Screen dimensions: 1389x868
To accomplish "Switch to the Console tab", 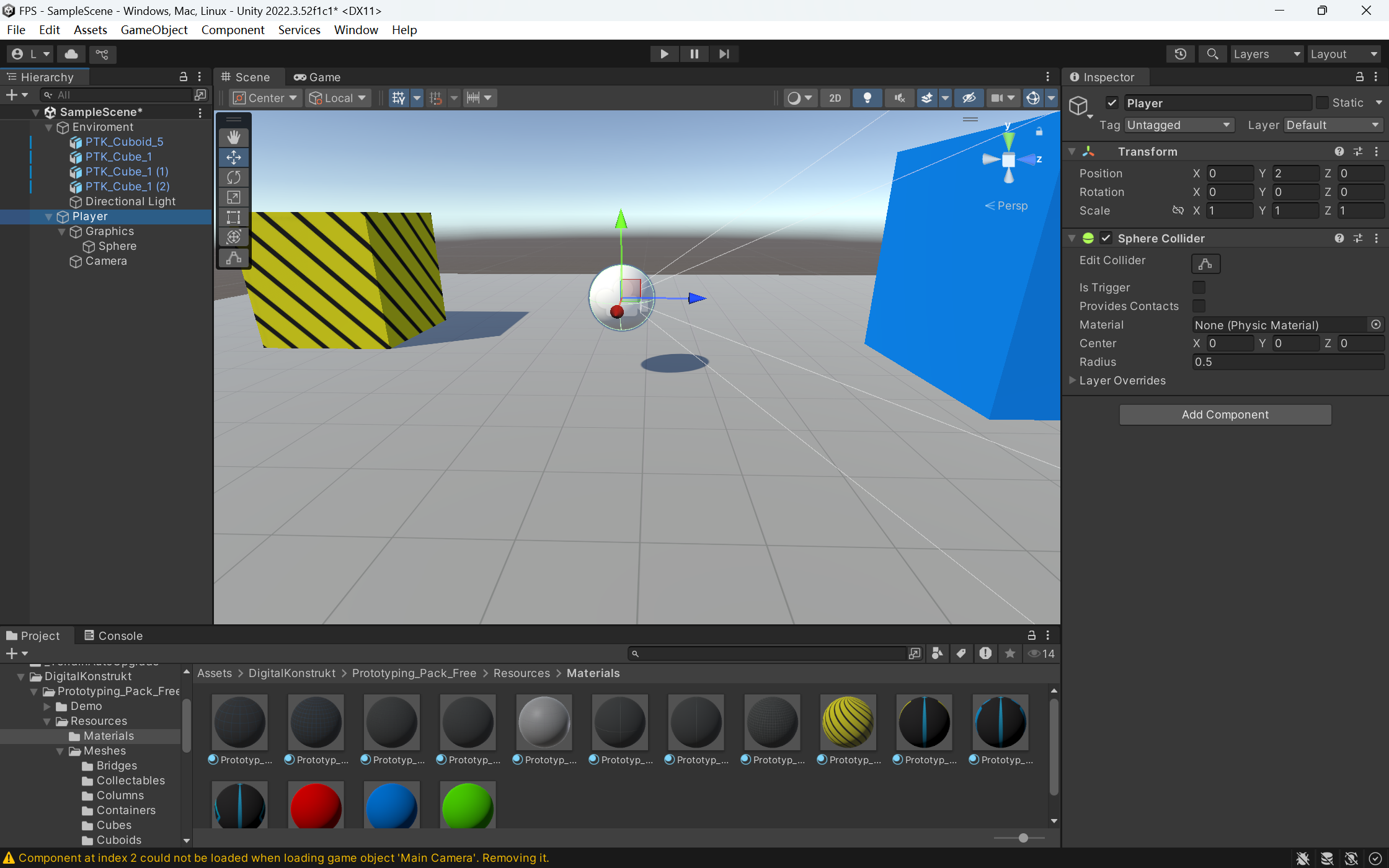I will pyautogui.click(x=113, y=635).
